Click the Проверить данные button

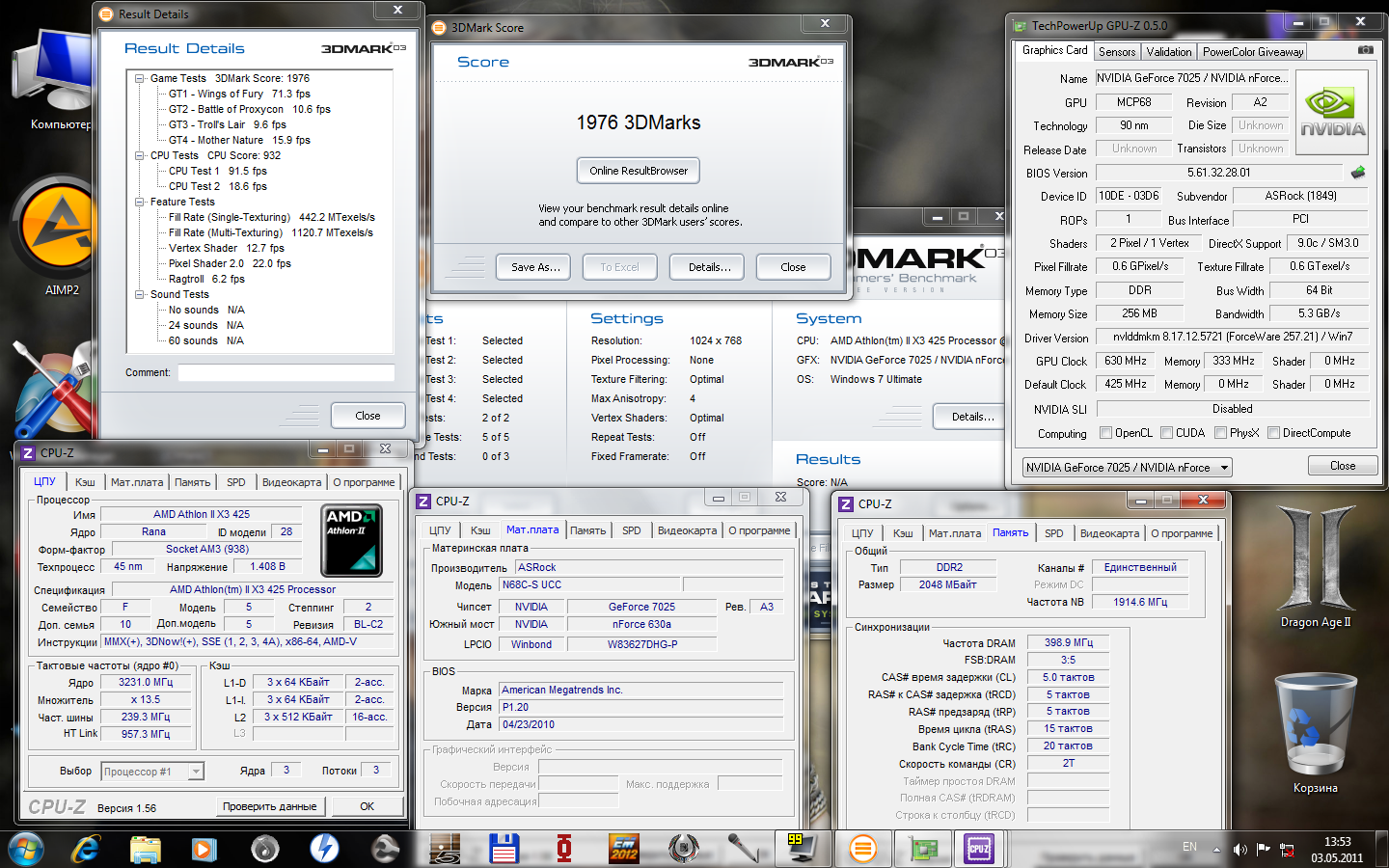coord(269,806)
